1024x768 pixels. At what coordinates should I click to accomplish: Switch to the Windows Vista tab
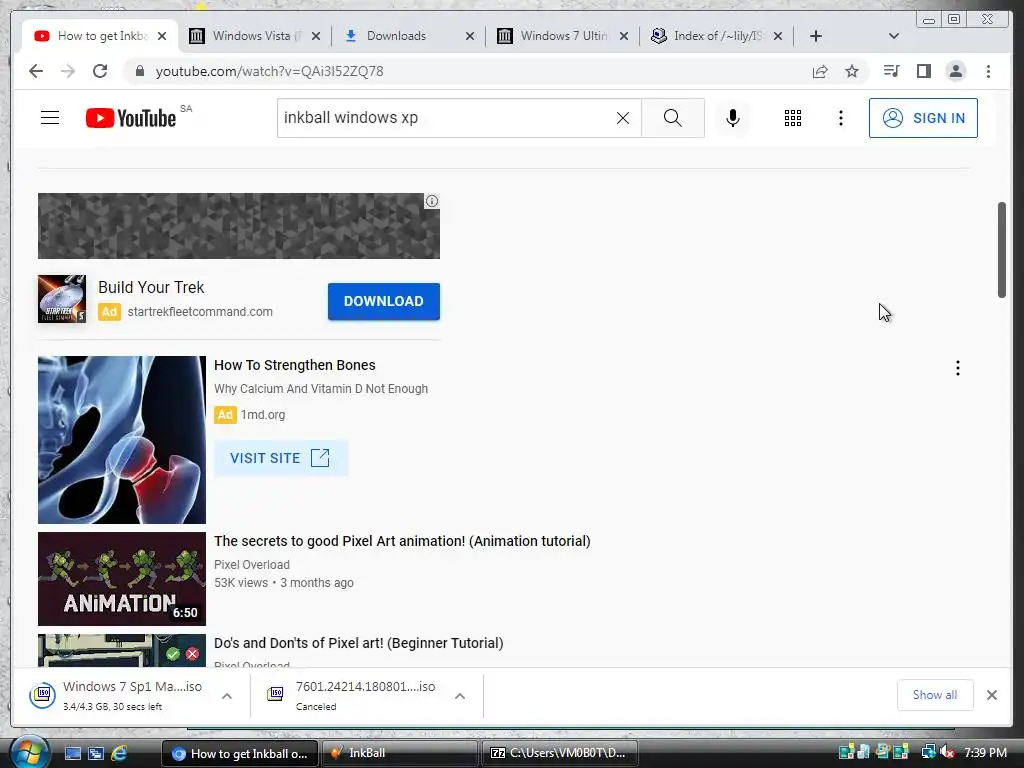254,36
